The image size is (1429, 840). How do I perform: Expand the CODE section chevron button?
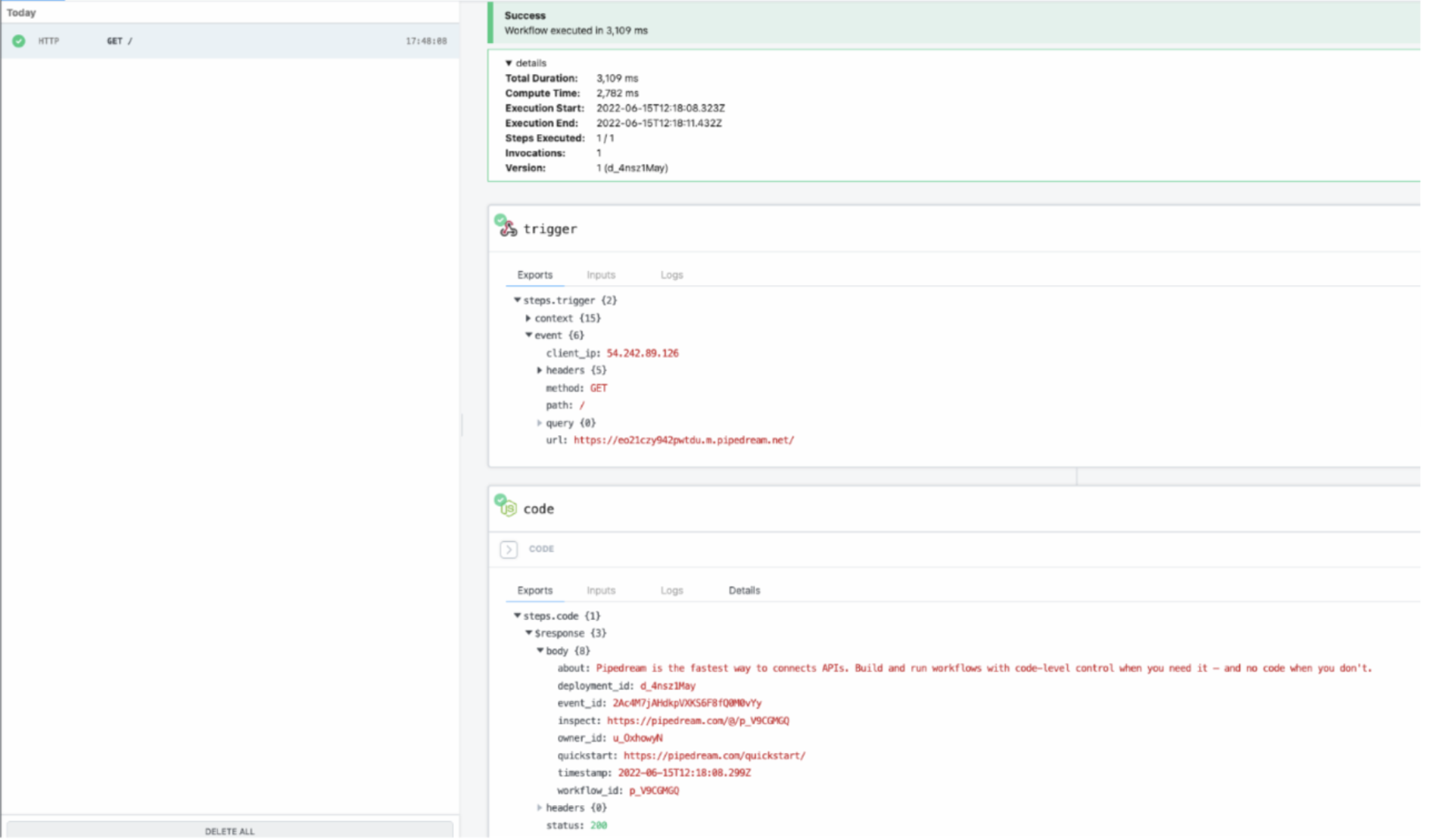point(509,549)
